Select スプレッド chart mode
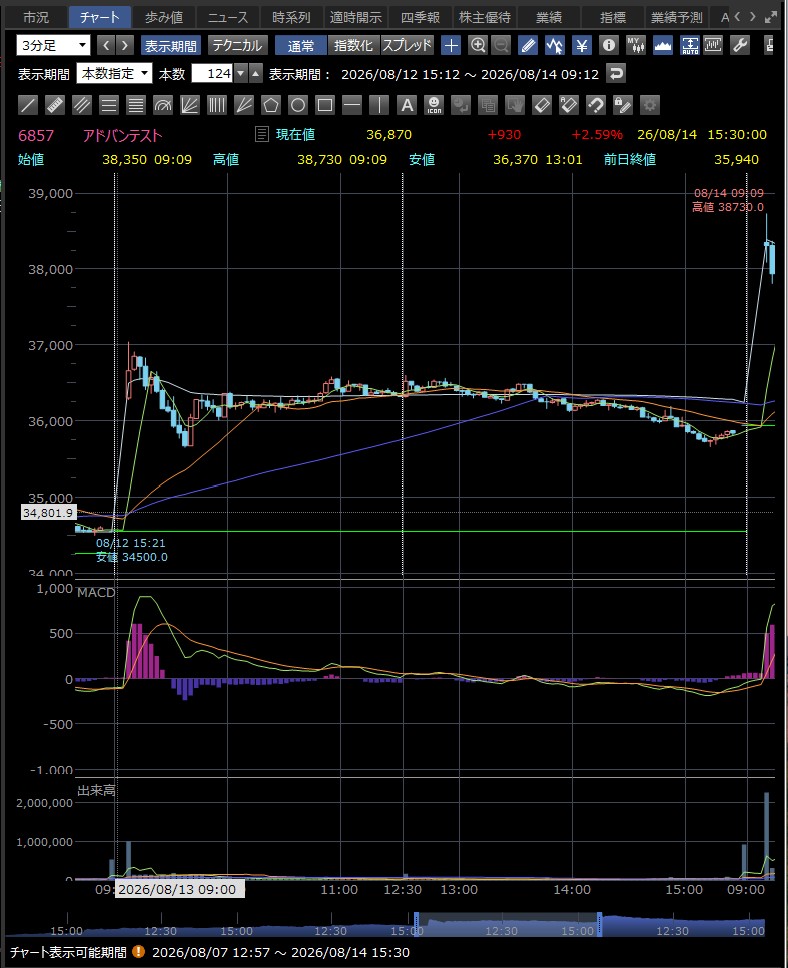 coord(407,45)
